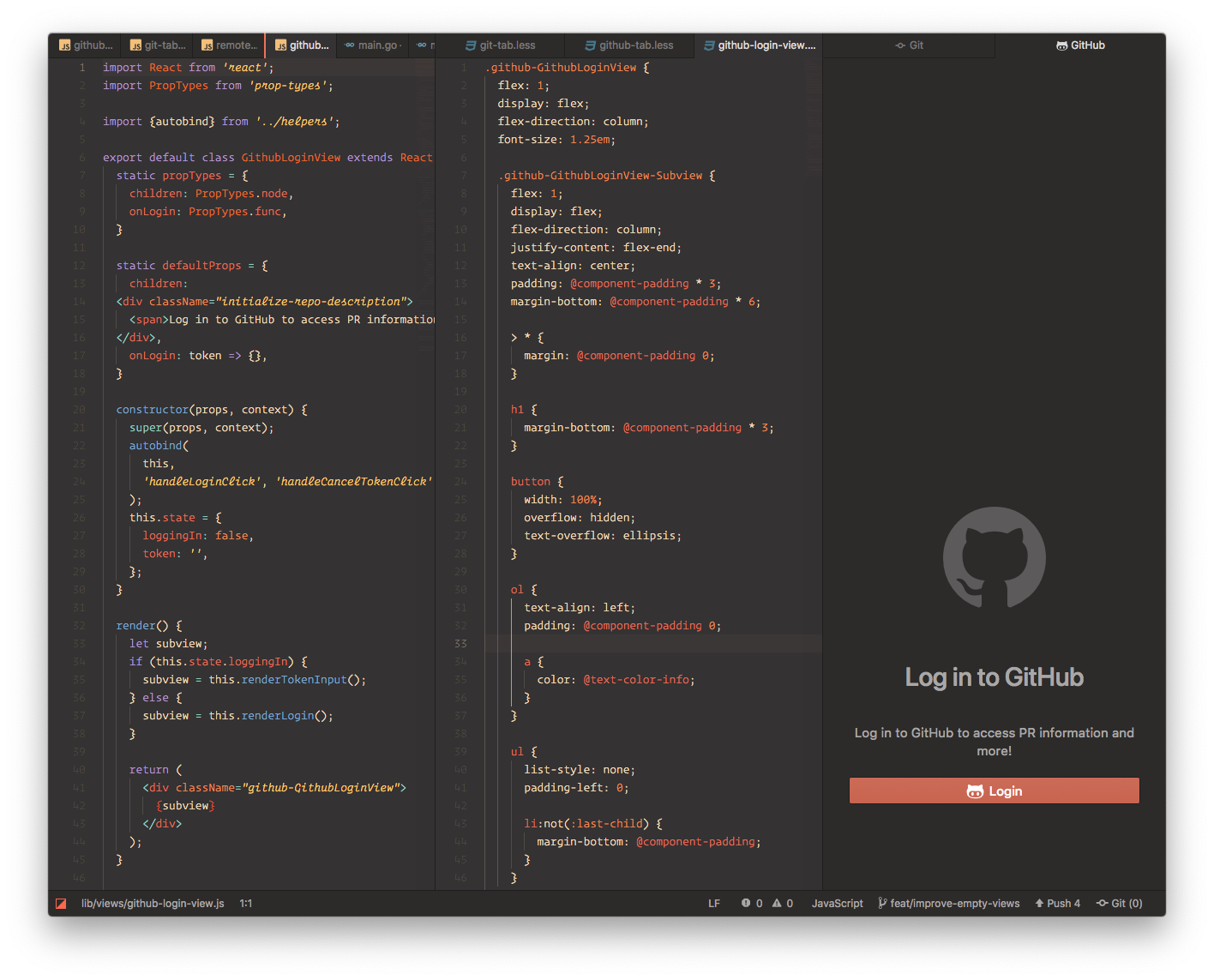The image size is (1214, 980).
Task: Open the JavaScript grammar selector
Action: pos(837,903)
